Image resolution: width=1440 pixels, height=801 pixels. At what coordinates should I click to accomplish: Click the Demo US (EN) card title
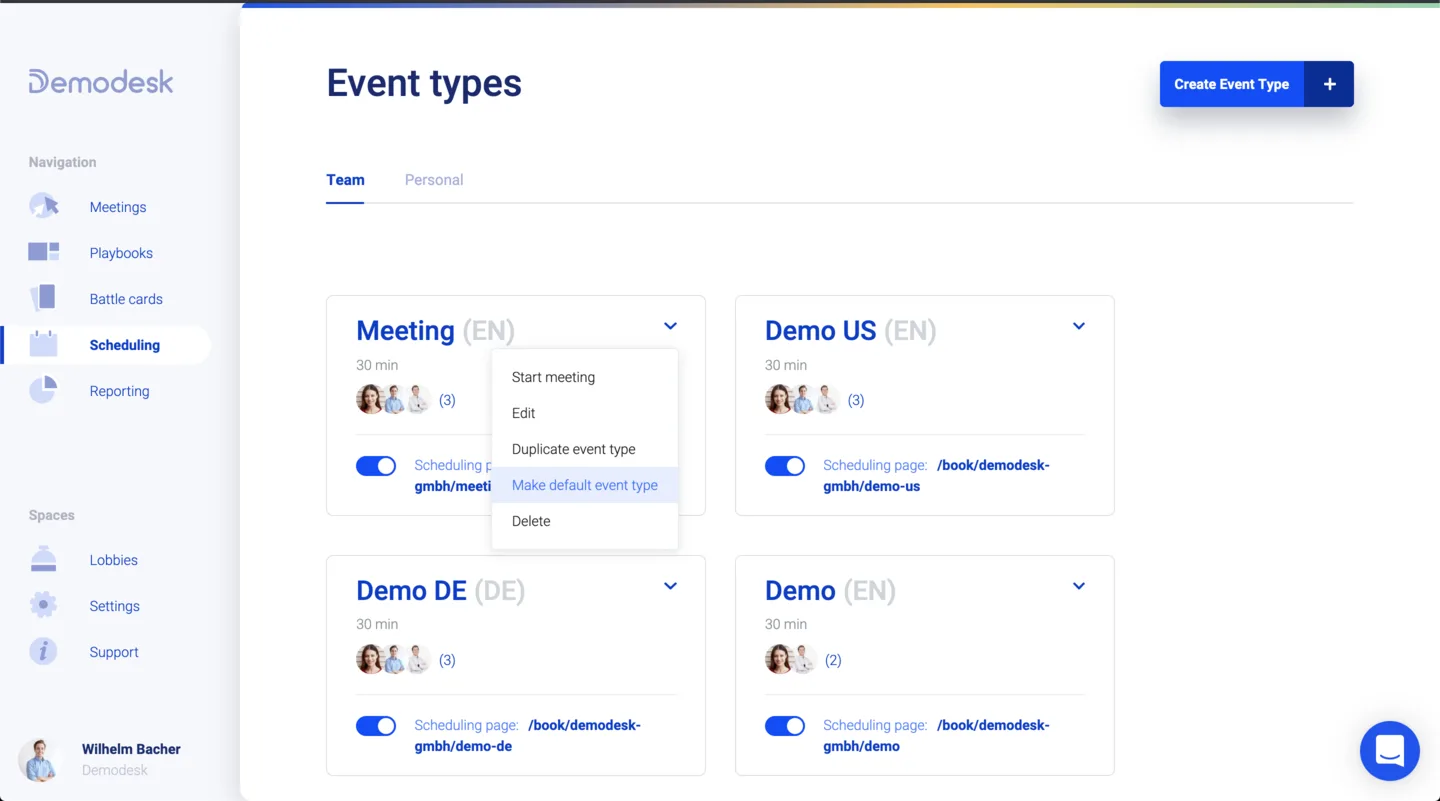[851, 331]
